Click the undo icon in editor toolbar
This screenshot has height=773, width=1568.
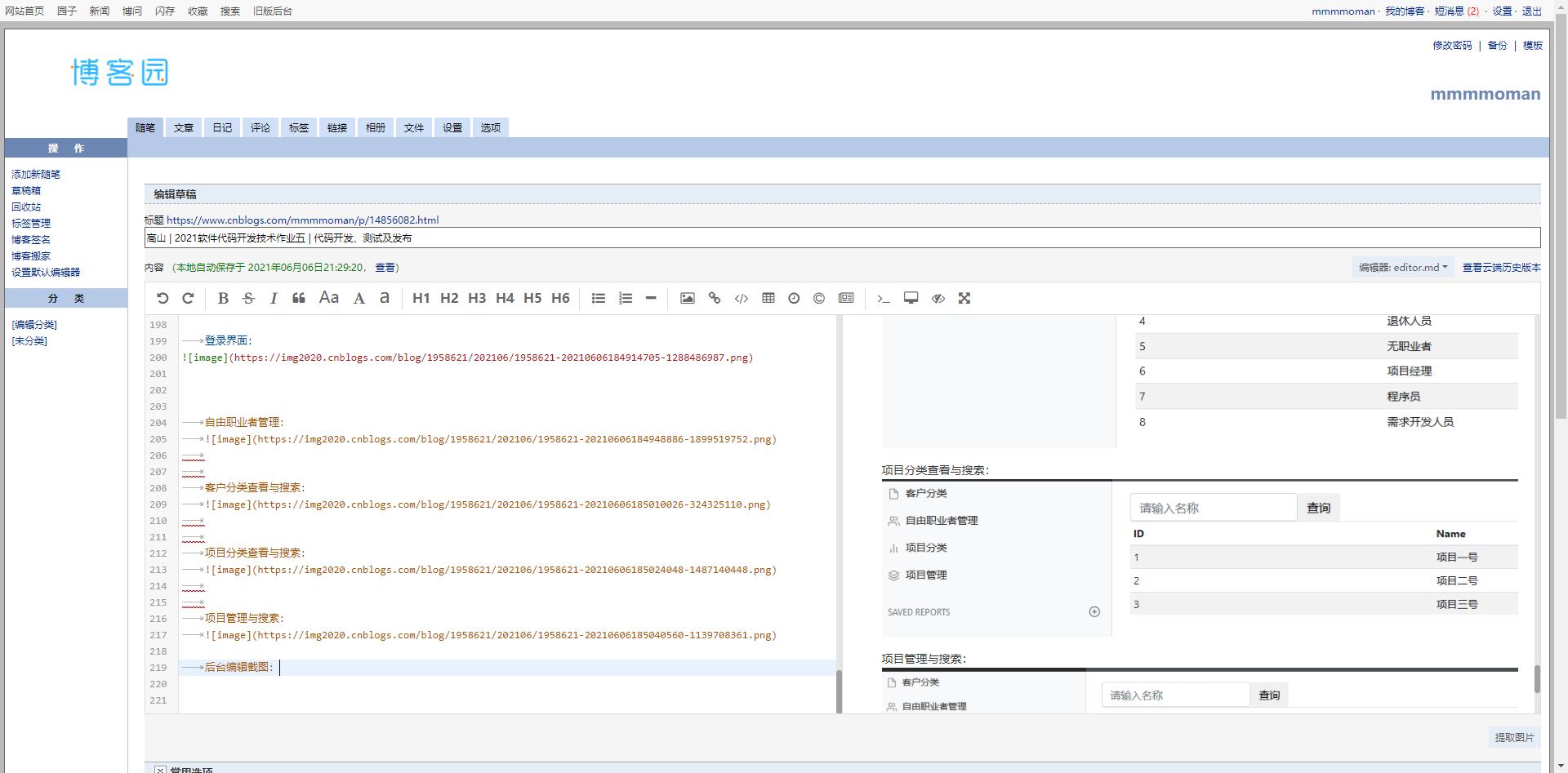click(x=163, y=299)
